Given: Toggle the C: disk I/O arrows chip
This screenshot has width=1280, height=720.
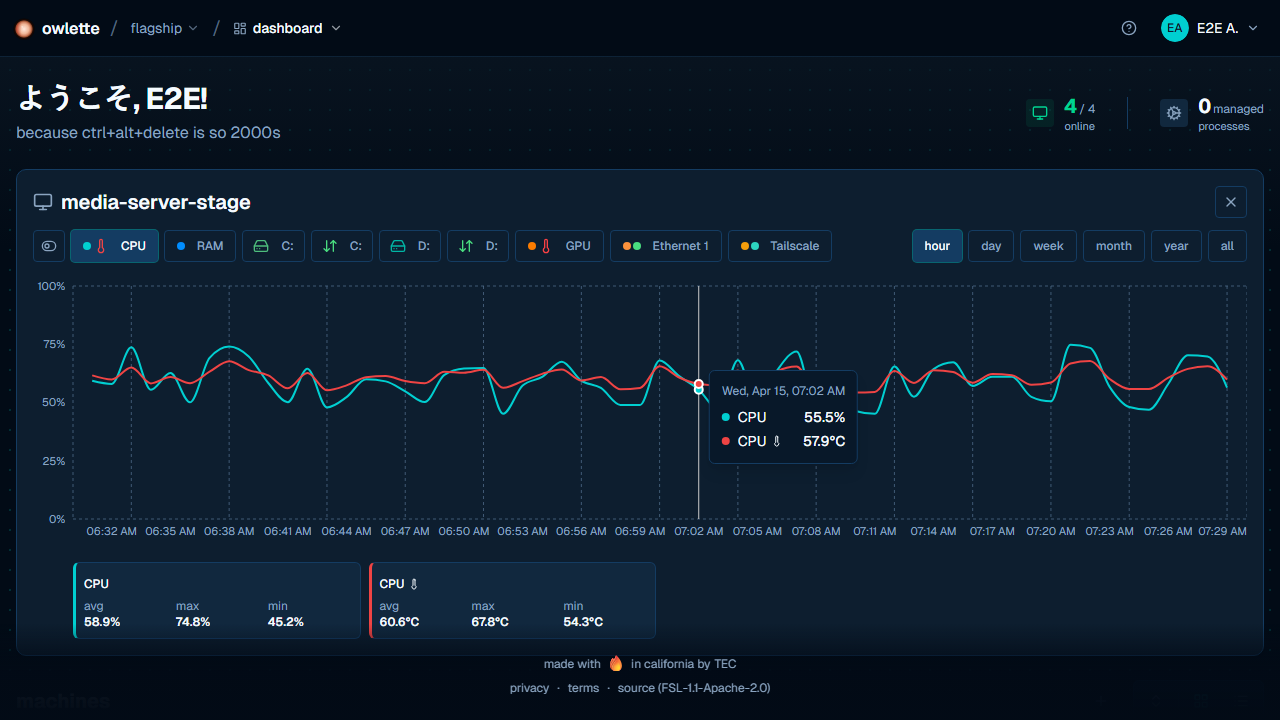Looking at the screenshot, I should [x=342, y=246].
